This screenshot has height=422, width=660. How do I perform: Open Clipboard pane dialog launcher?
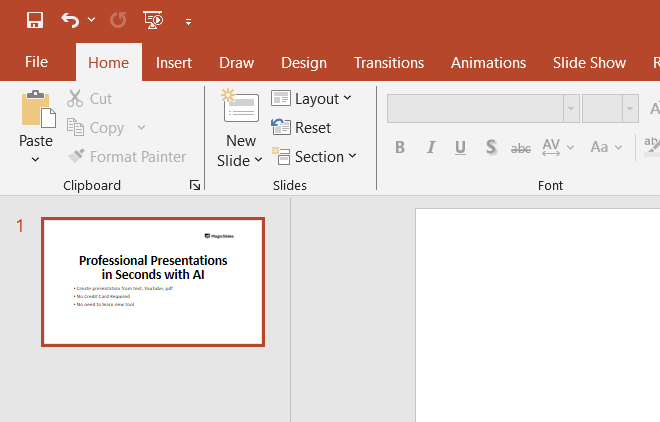195,186
